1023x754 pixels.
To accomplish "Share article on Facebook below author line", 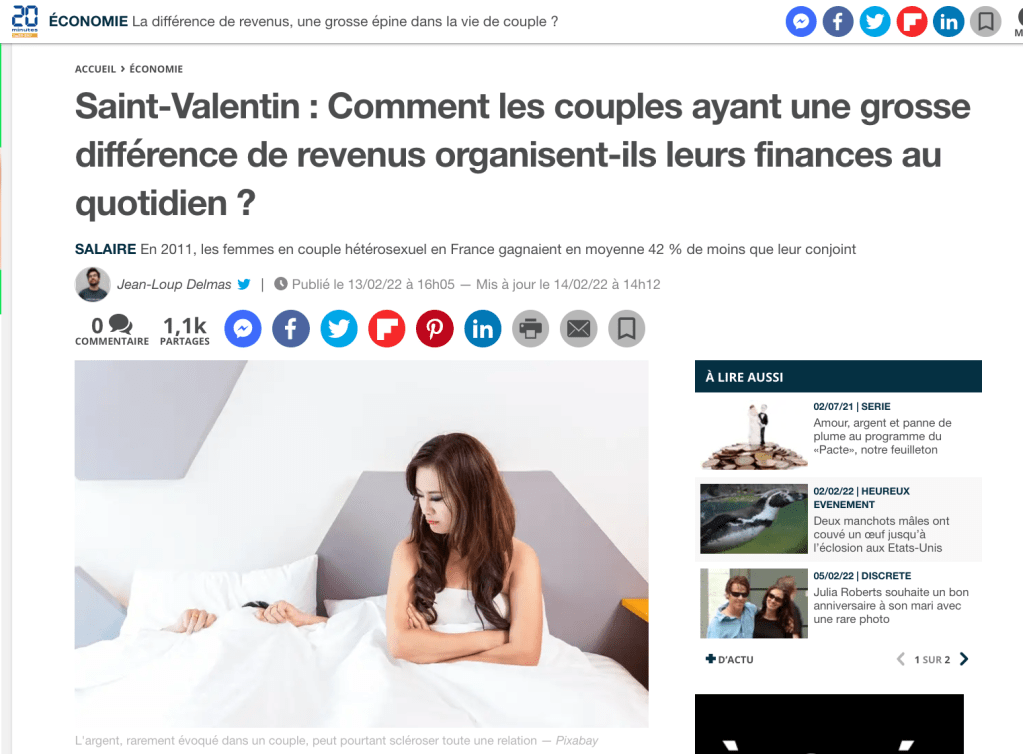I will click(291, 328).
